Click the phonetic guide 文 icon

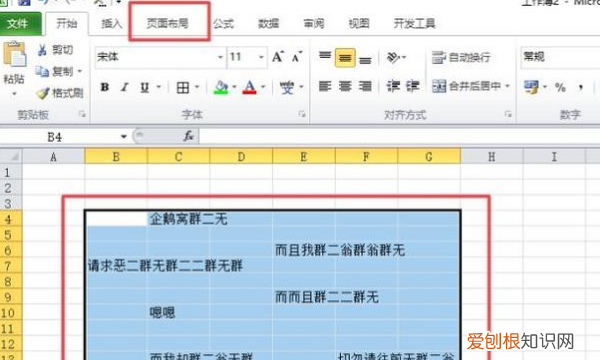(x=287, y=88)
